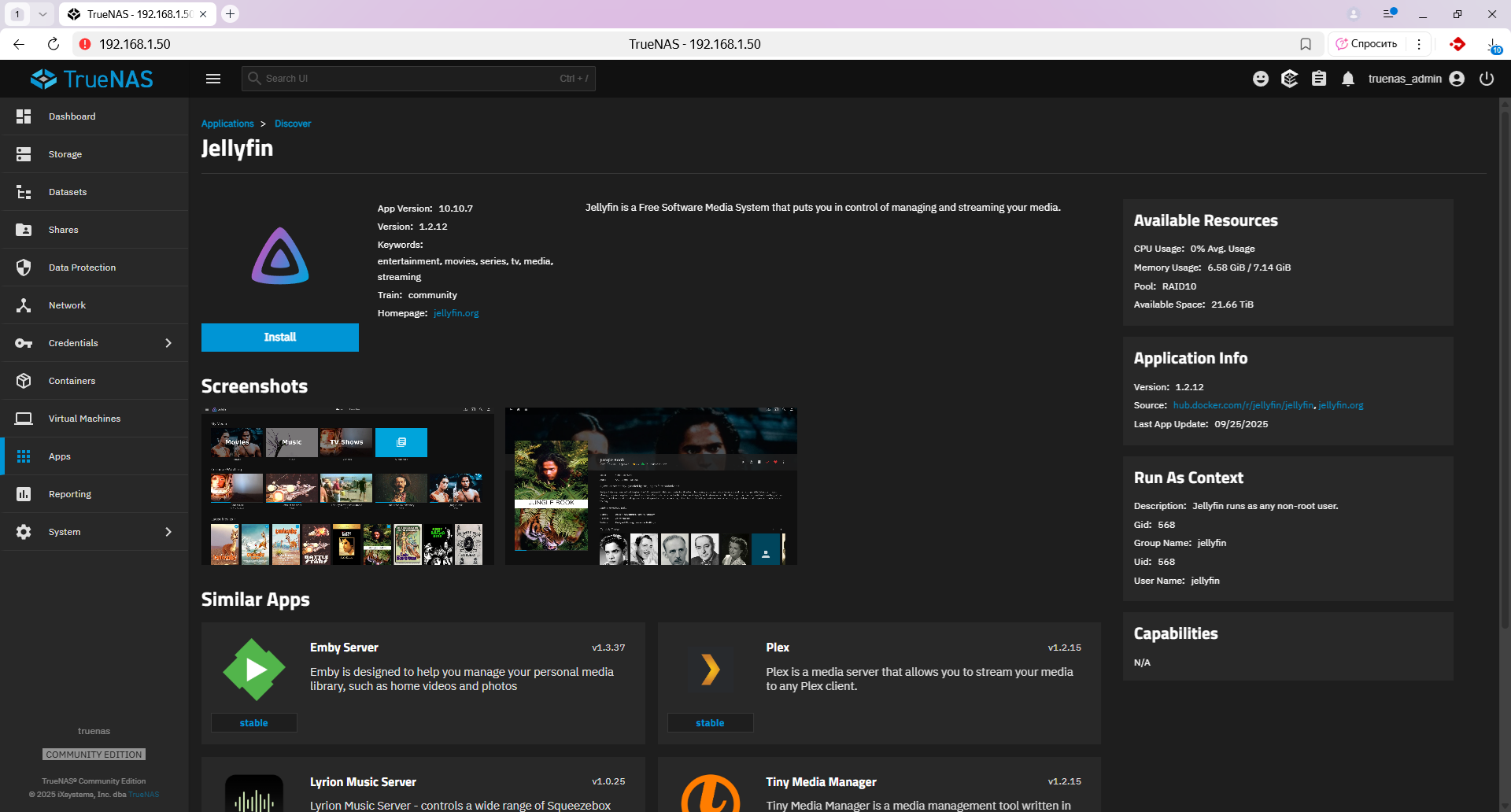Open the jobs clipboard icon
The width and height of the screenshot is (1511, 812).
1319,79
